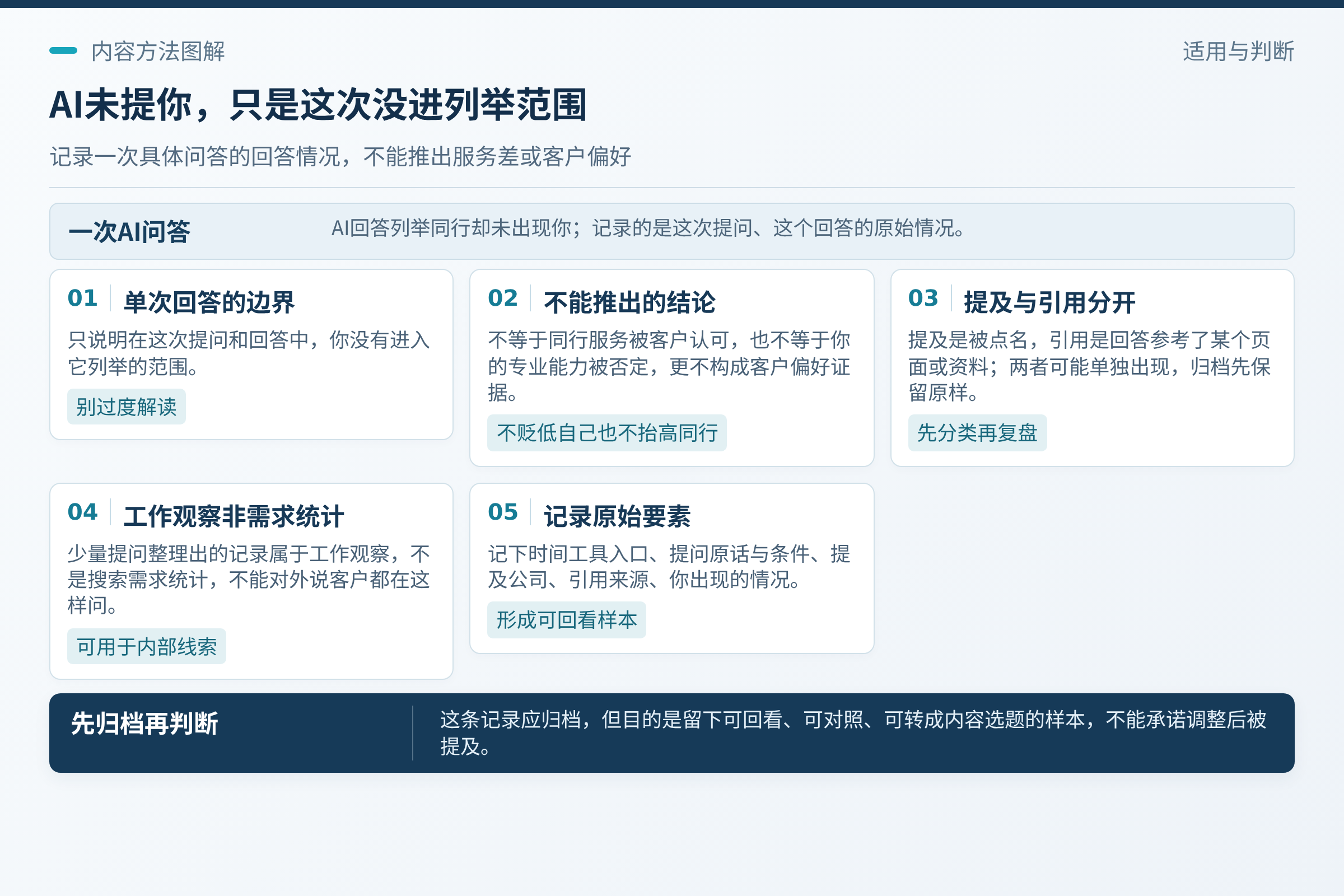Viewport: 1344px width, 896px height.
Task: Click the paragraph 少量提问整理出的记录属于工作观察
Action: pos(249,580)
